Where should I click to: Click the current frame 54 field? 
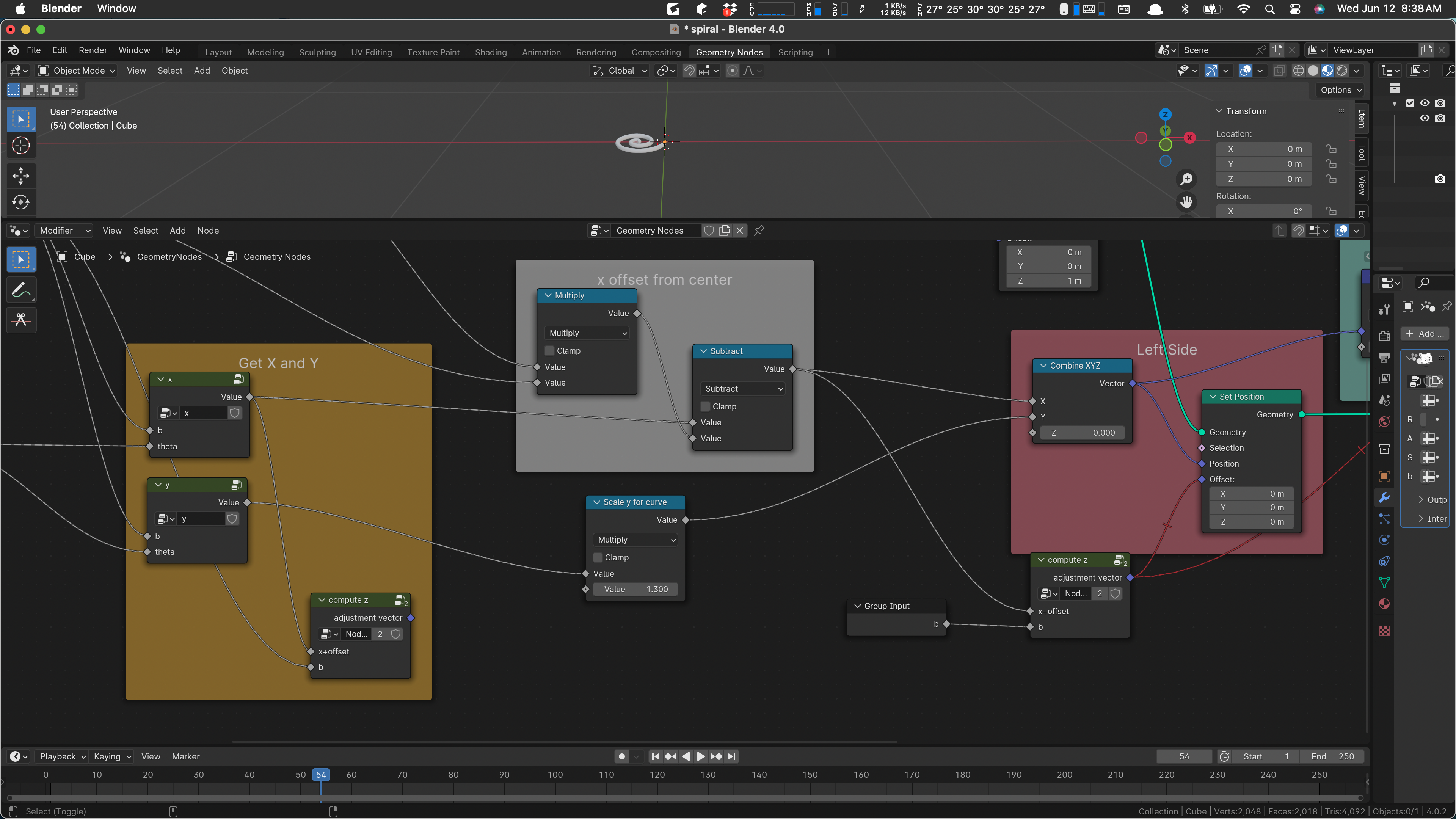(1184, 756)
